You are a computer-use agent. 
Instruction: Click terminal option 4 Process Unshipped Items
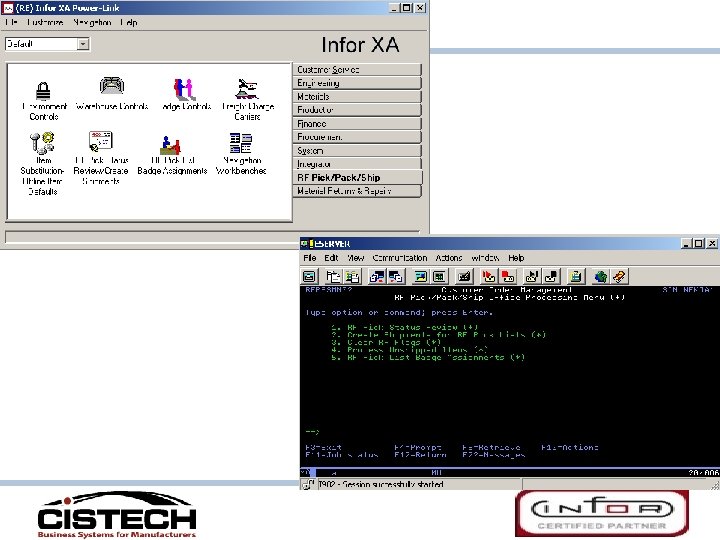[409, 350]
